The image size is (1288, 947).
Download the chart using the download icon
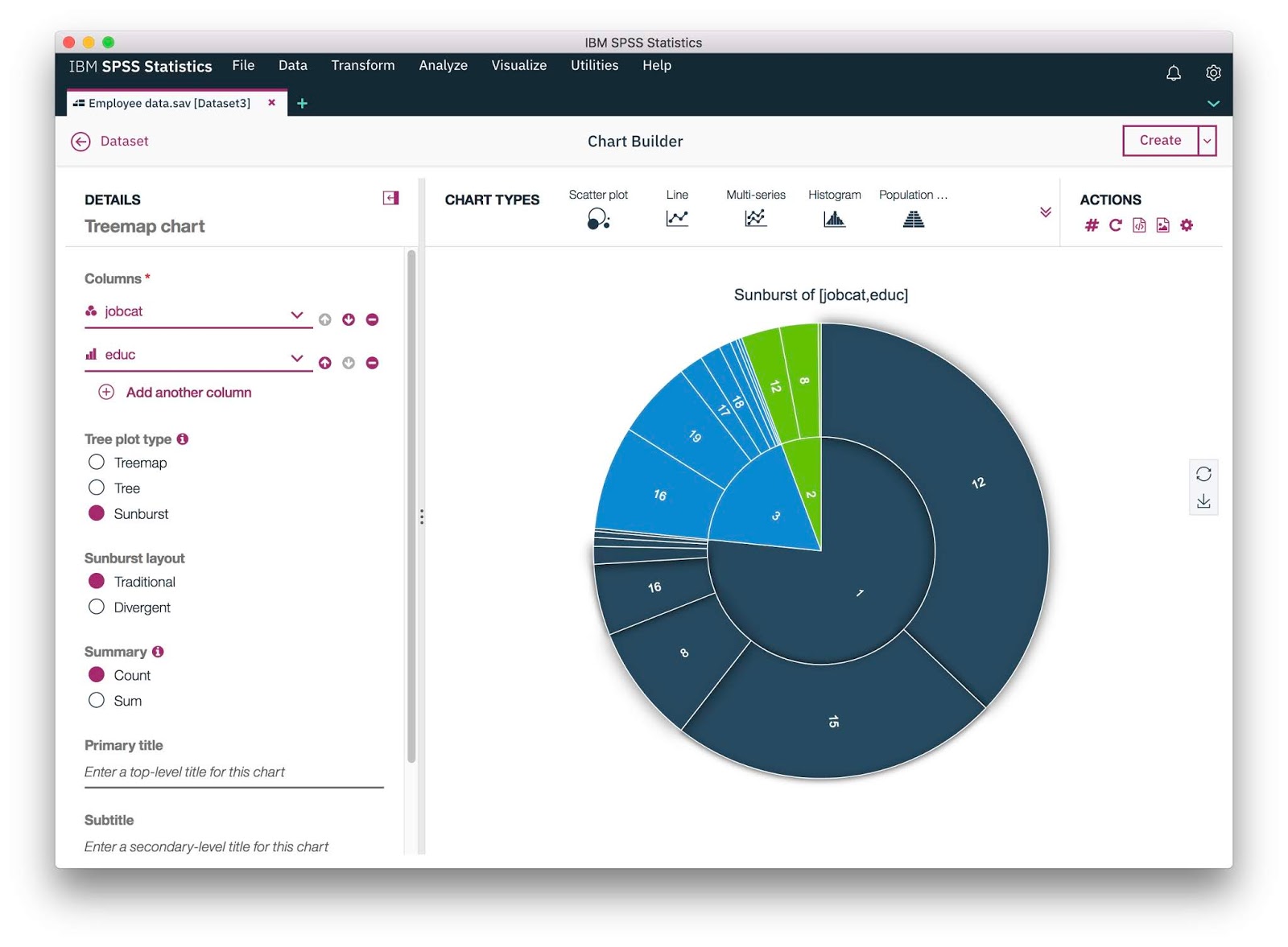click(x=1203, y=501)
